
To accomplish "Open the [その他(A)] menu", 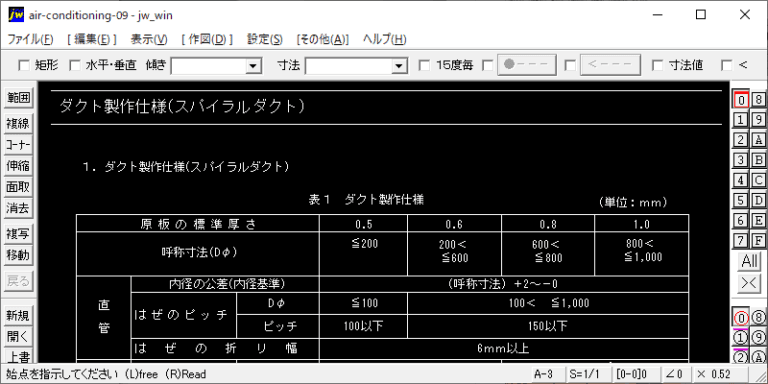I will (x=323, y=40).
